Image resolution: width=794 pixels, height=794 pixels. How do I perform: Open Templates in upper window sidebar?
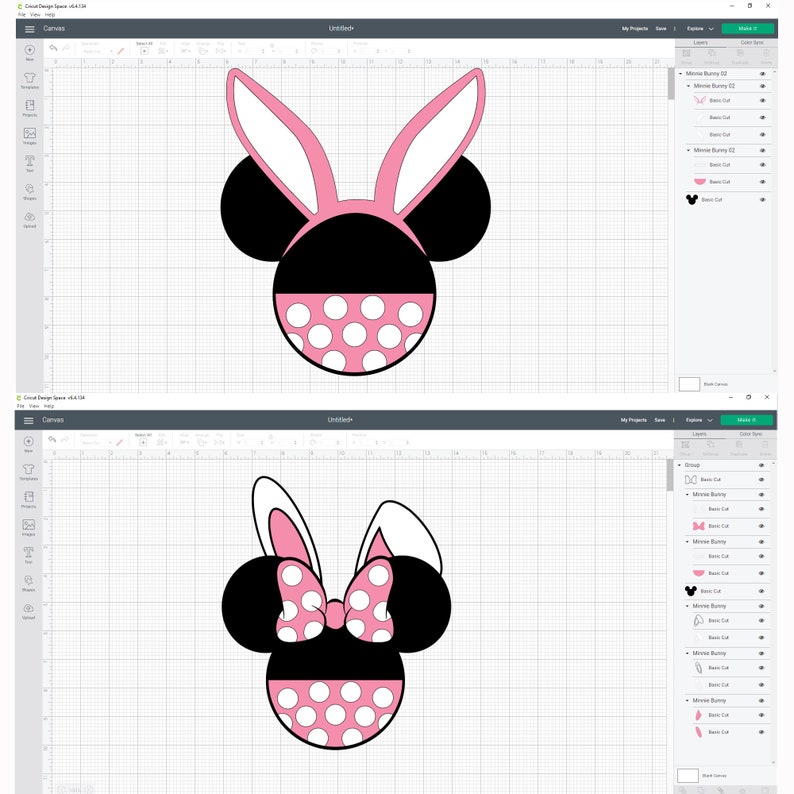point(29,78)
